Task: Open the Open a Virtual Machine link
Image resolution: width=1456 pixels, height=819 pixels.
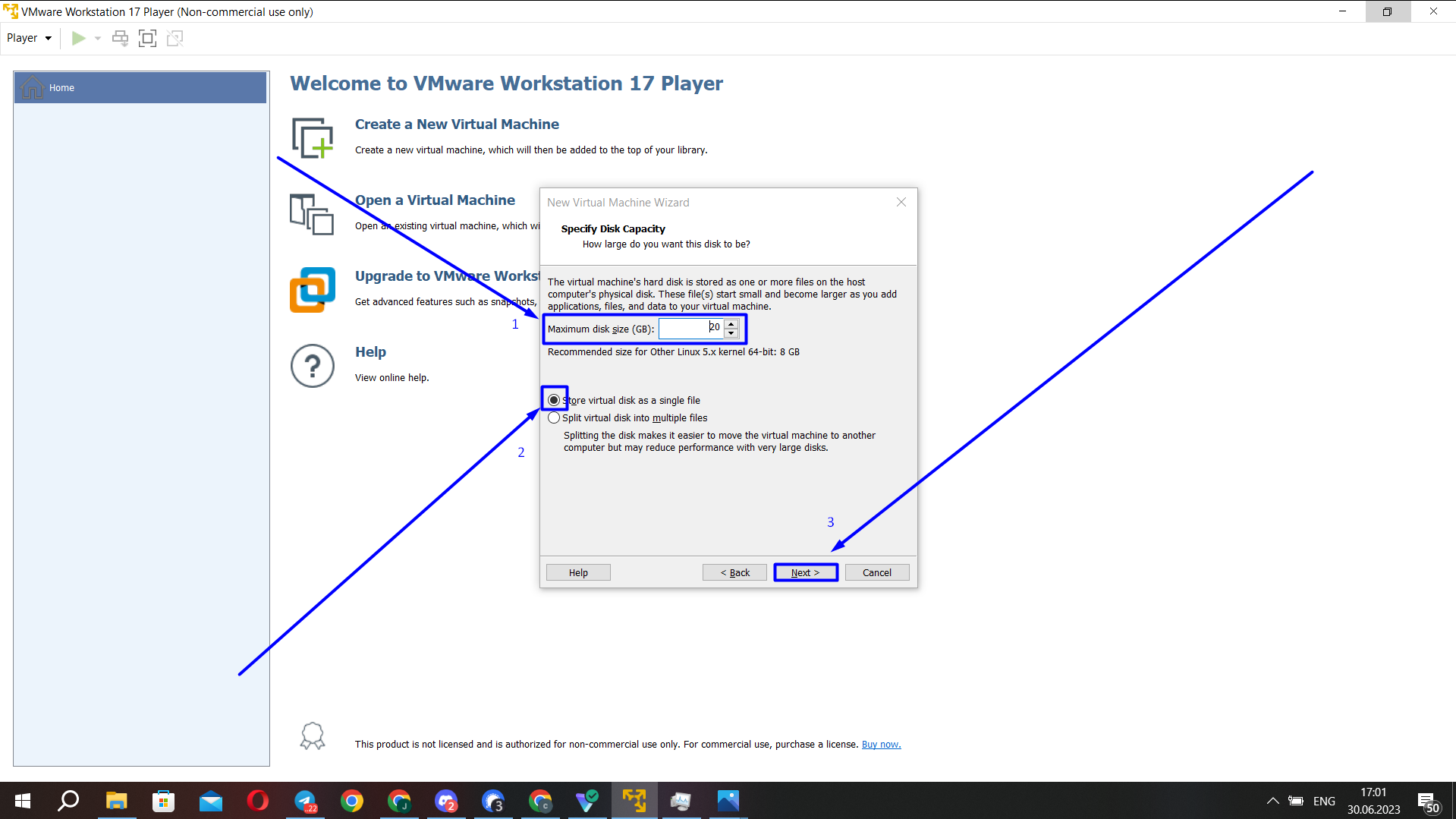Action: pos(435,200)
